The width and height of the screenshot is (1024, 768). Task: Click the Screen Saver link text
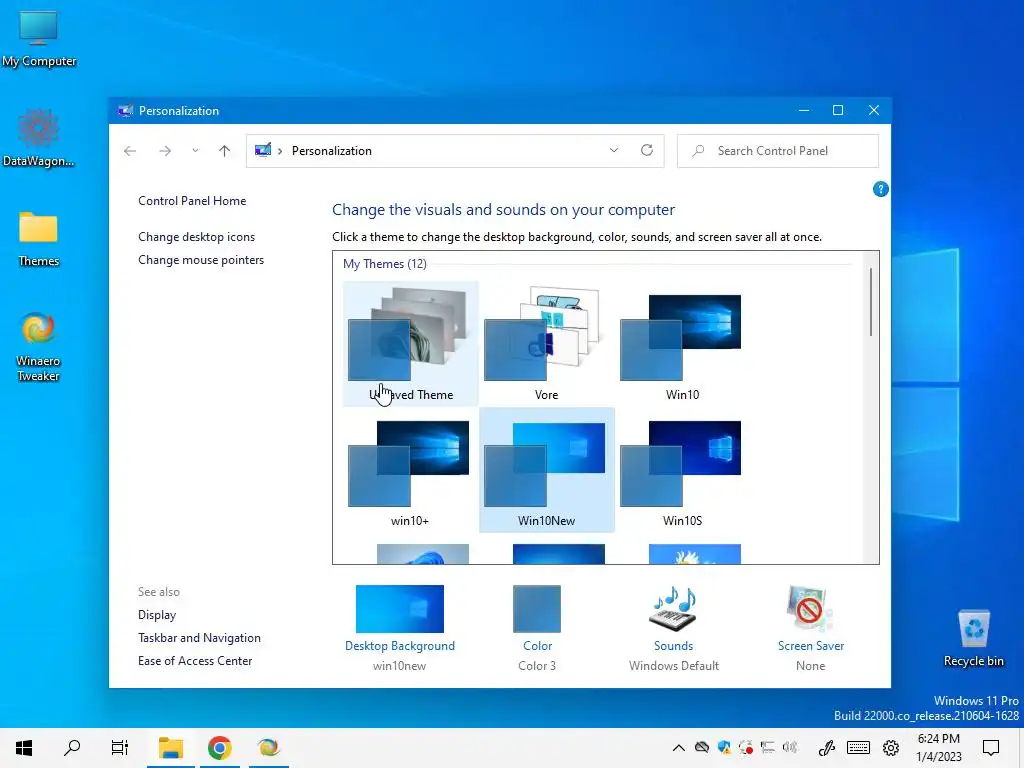click(810, 645)
